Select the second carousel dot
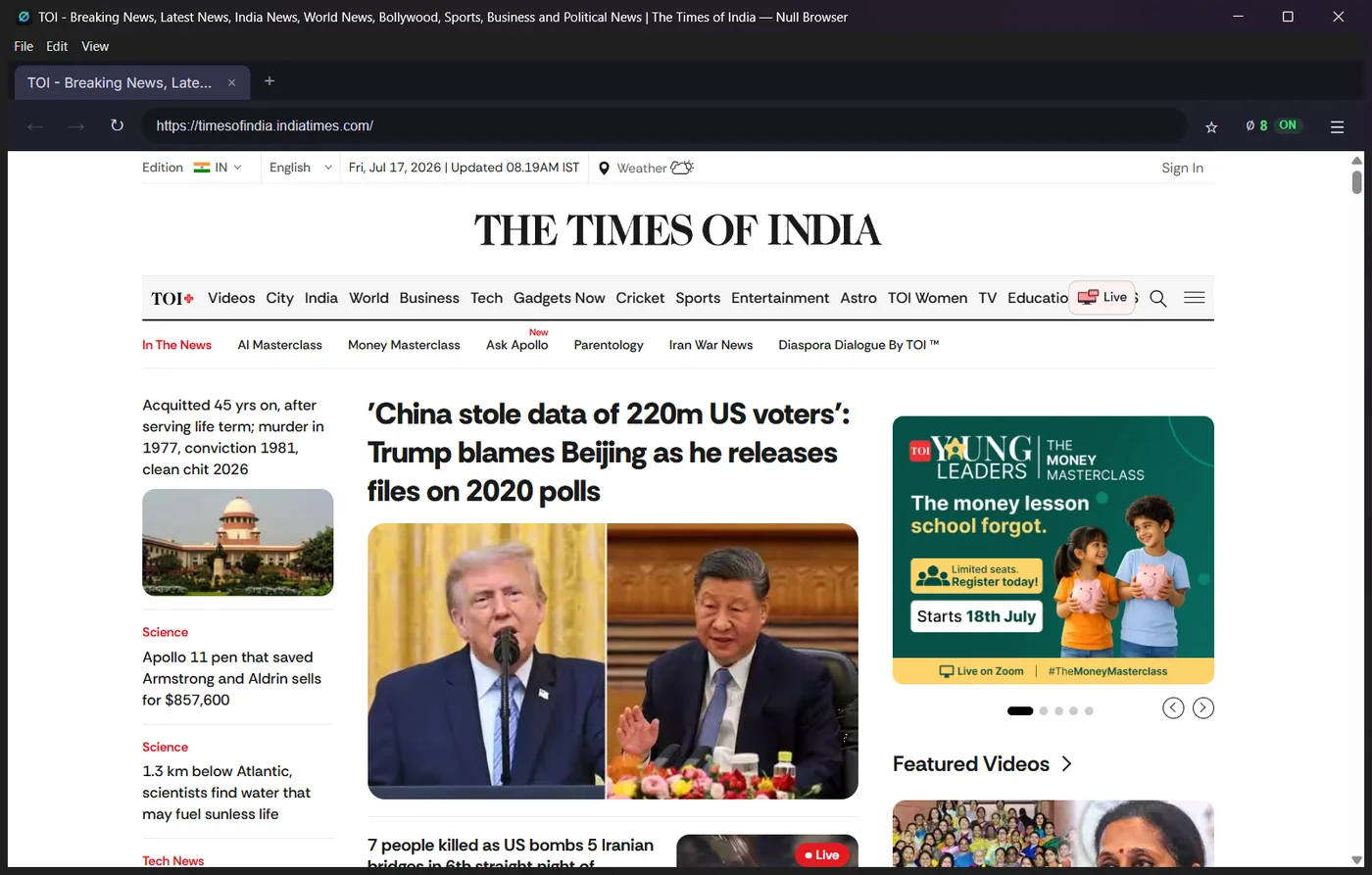The height and width of the screenshot is (875, 1372). pos(1044,710)
